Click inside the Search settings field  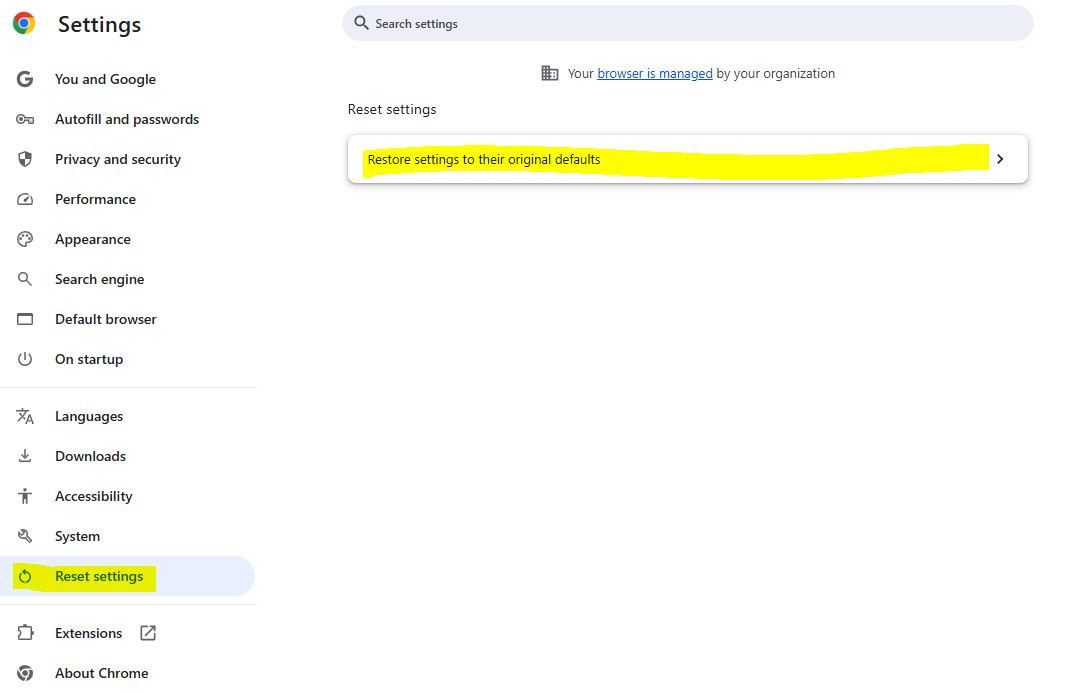coord(688,23)
